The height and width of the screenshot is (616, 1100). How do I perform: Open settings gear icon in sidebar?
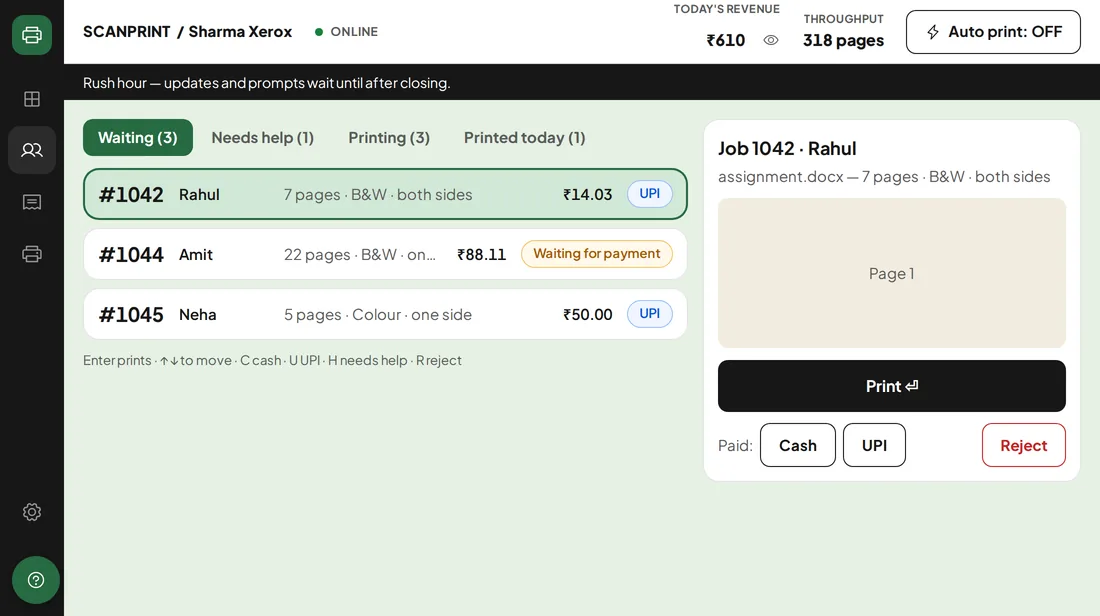tap(32, 512)
